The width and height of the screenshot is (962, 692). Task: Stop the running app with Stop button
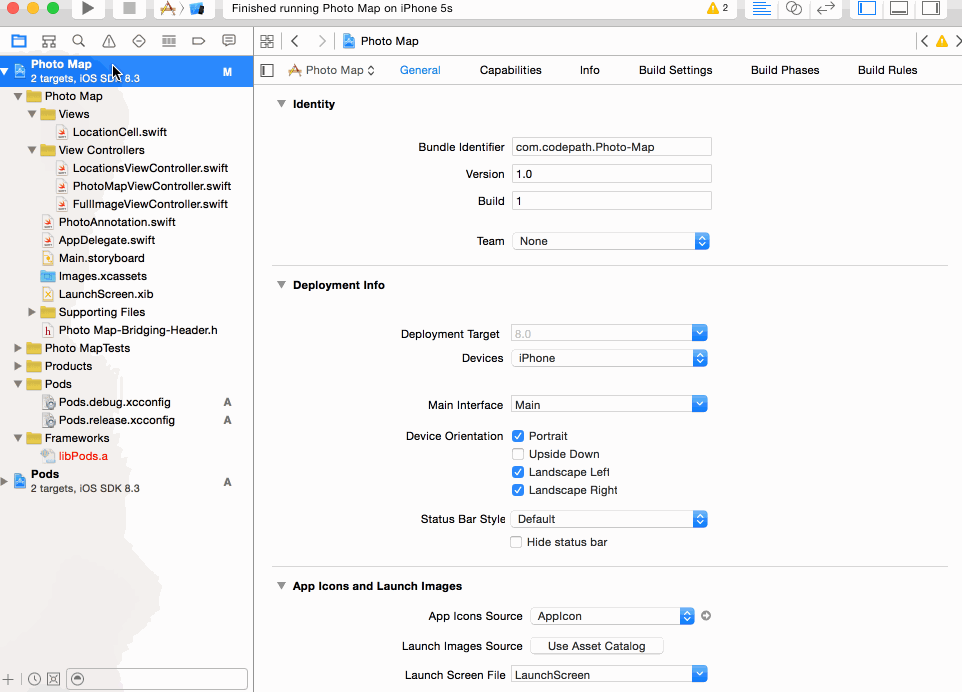[131, 10]
